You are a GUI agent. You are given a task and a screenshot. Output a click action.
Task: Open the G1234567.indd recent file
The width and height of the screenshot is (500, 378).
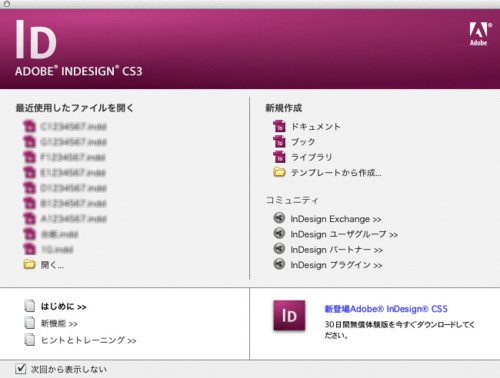tap(73, 142)
